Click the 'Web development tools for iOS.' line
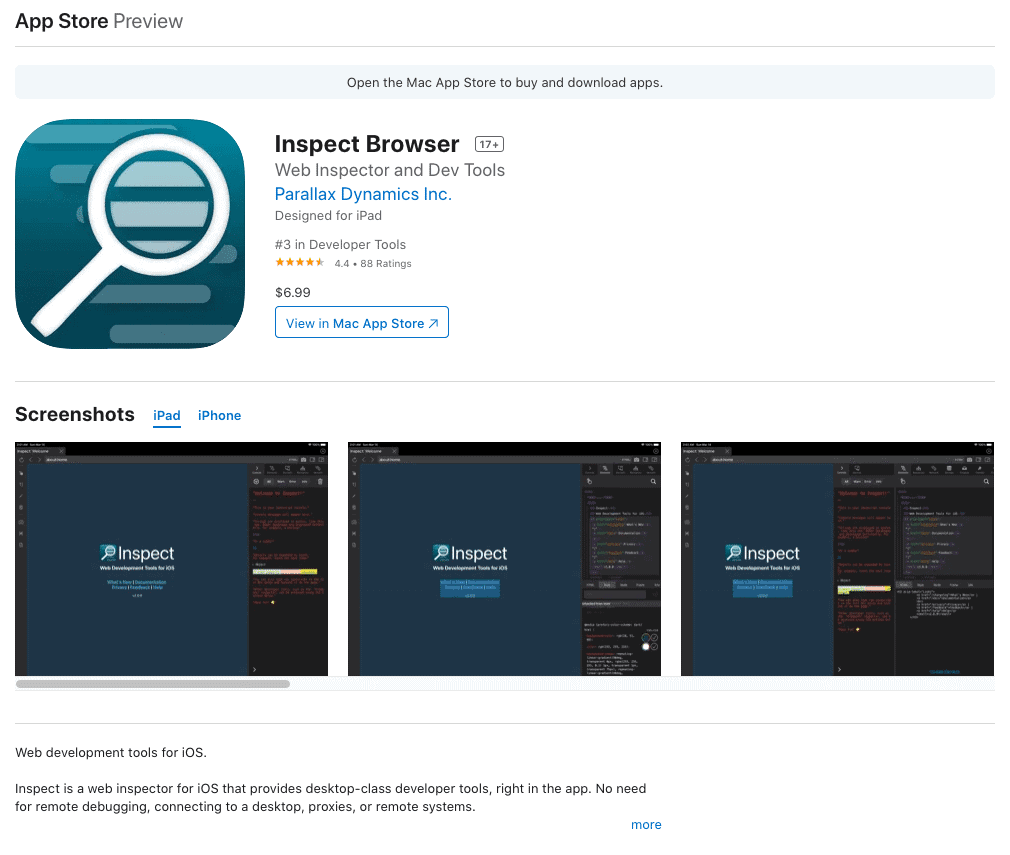 tap(111, 753)
